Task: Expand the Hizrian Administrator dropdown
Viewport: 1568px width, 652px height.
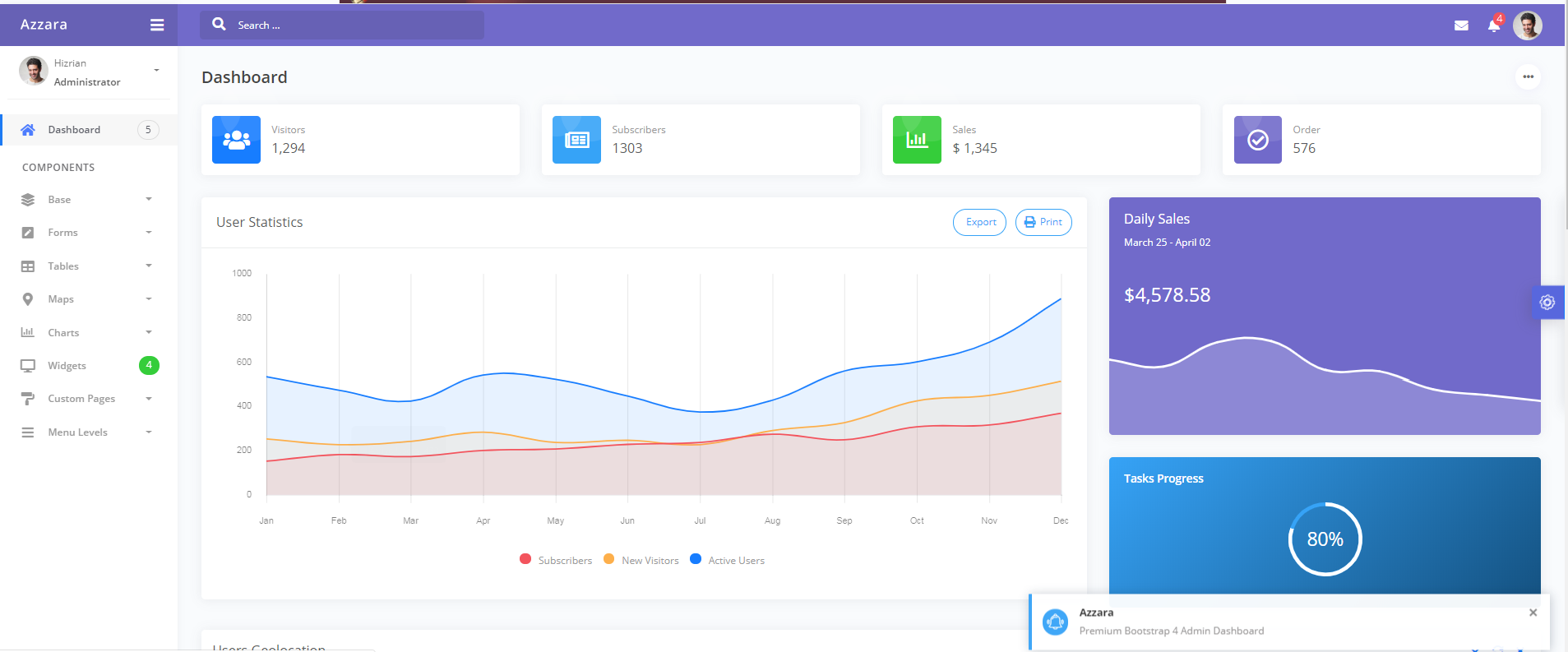Action: pos(156,71)
